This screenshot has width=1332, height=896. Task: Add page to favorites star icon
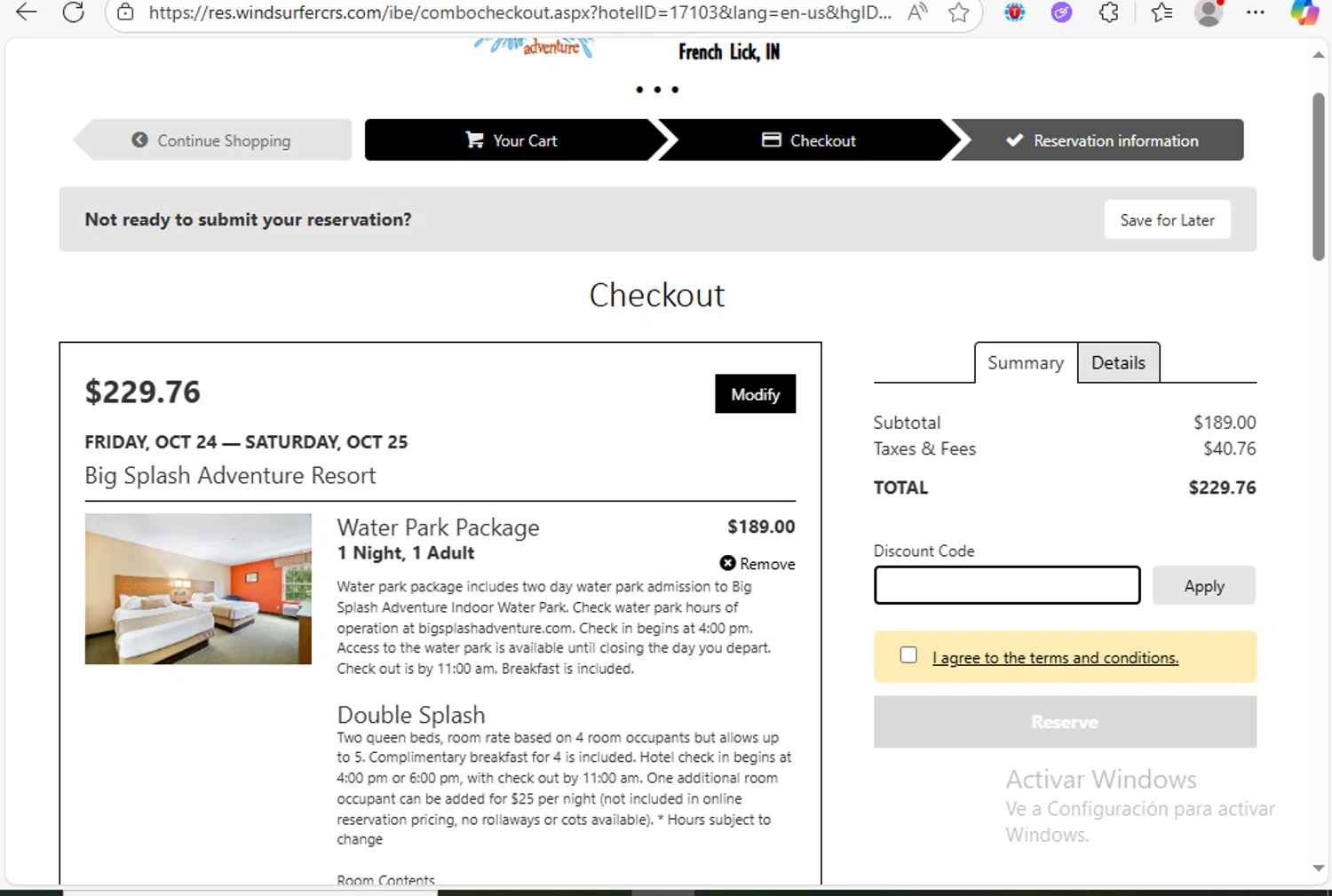[x=958, y=12]
